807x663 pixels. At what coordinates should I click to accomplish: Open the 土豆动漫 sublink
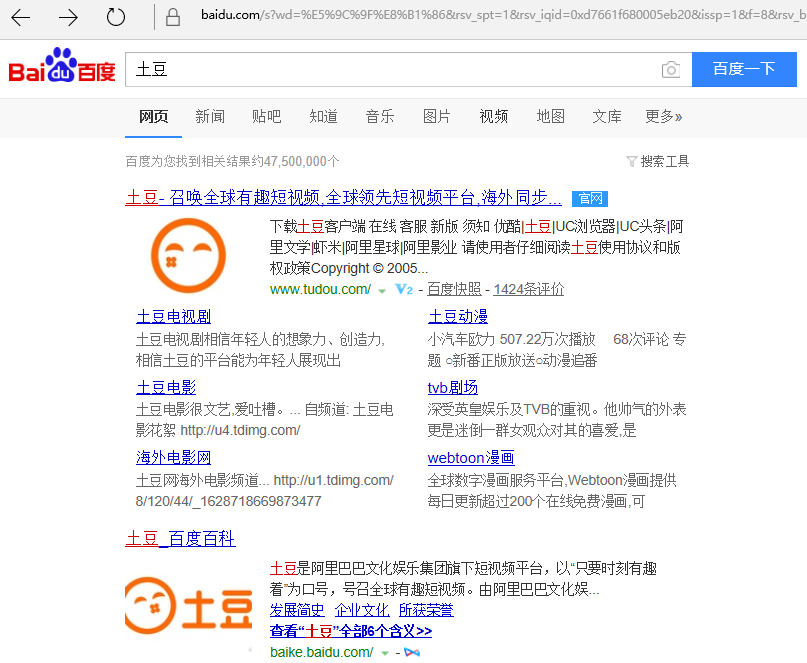(x=458, y=317)
